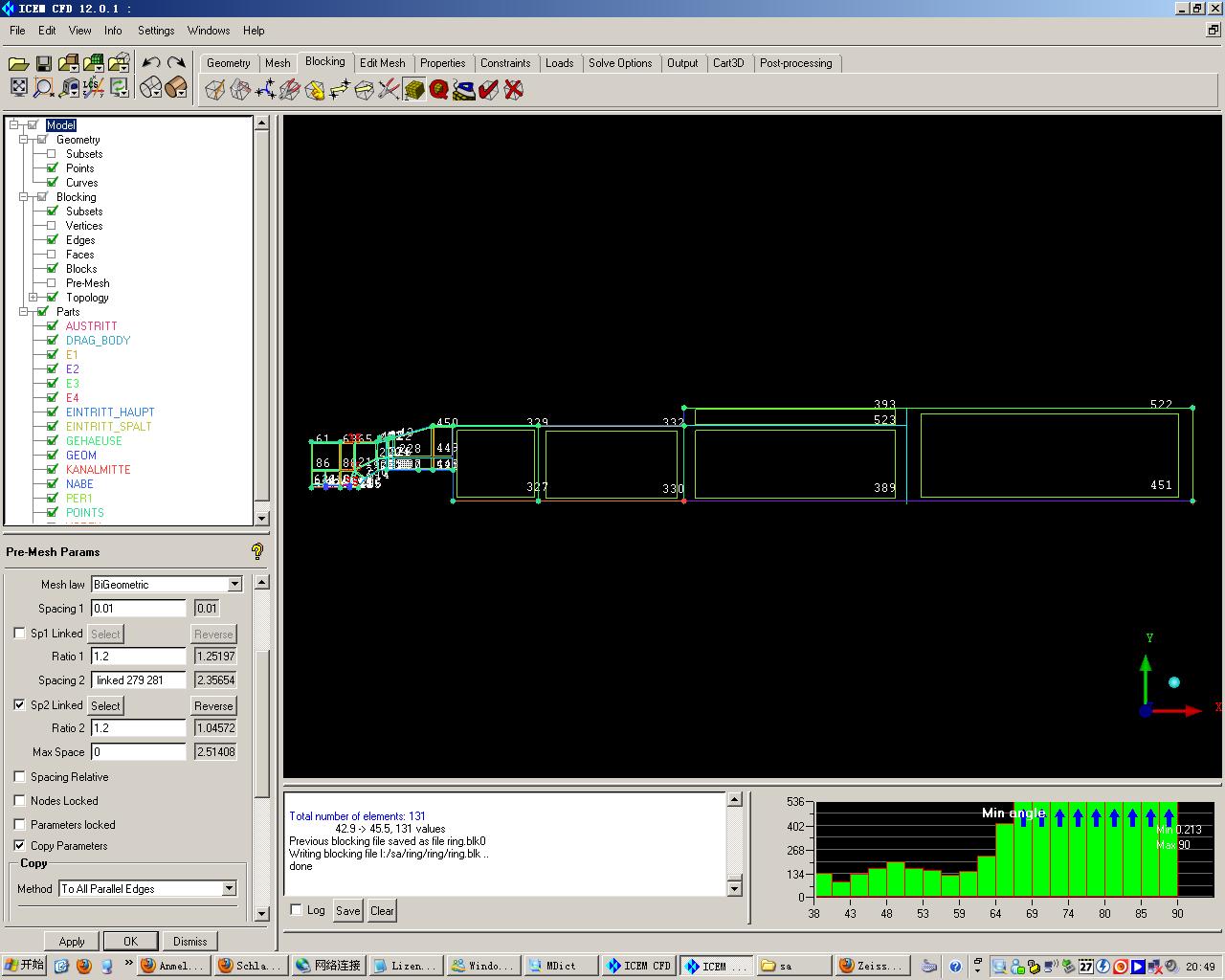
Task: Click the Clear message log button
Action: [x=382, y=910]
